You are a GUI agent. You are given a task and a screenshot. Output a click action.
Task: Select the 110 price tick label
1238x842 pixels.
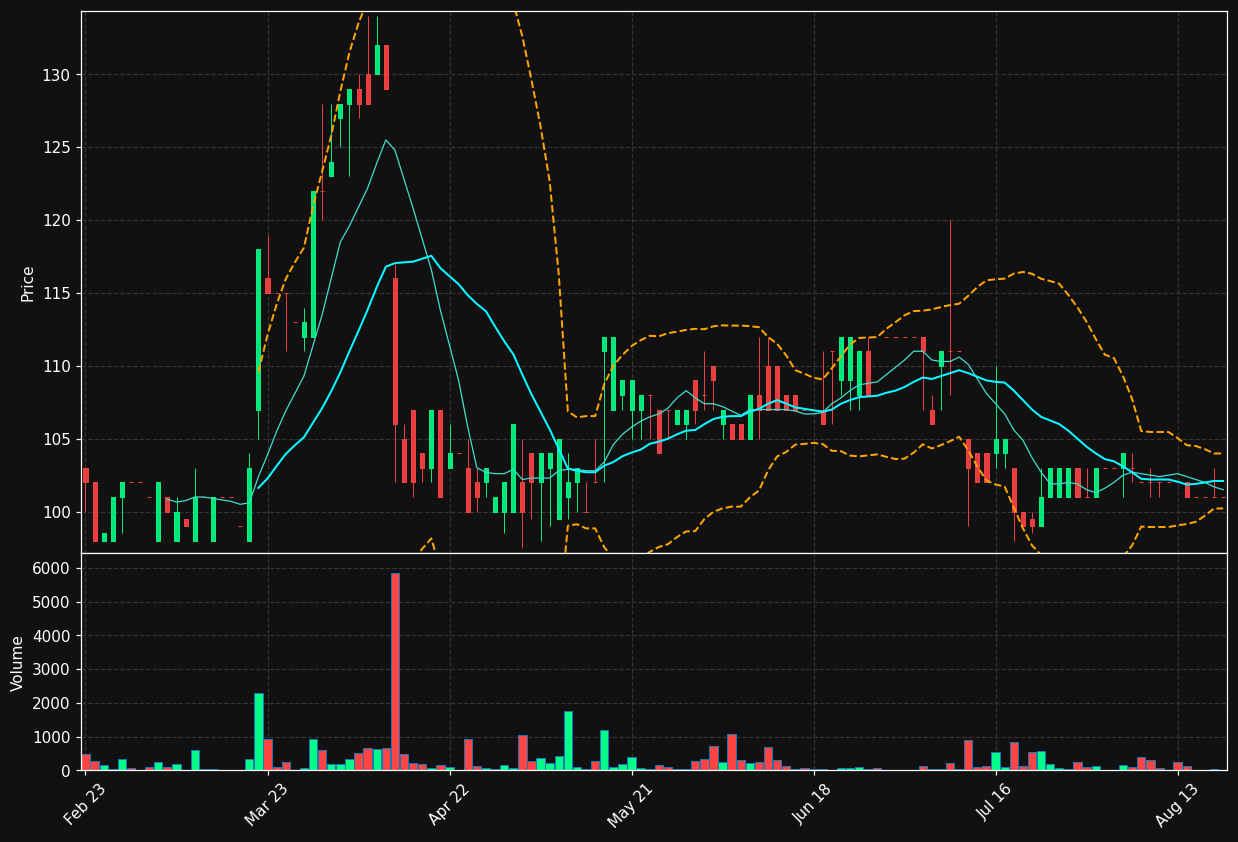(x=56, y=367)
